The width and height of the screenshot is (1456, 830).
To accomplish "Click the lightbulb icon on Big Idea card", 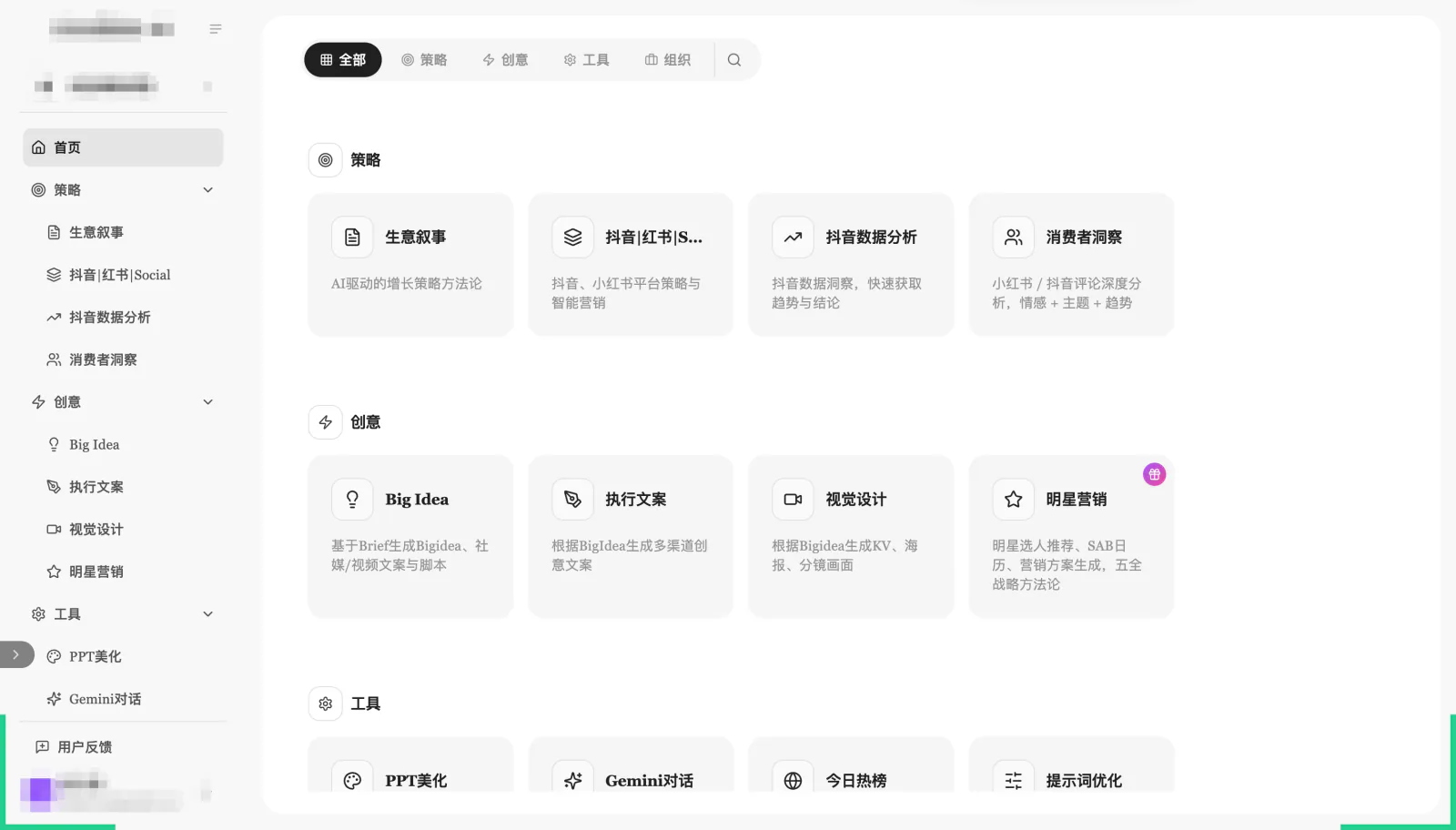I will point(352,500).
